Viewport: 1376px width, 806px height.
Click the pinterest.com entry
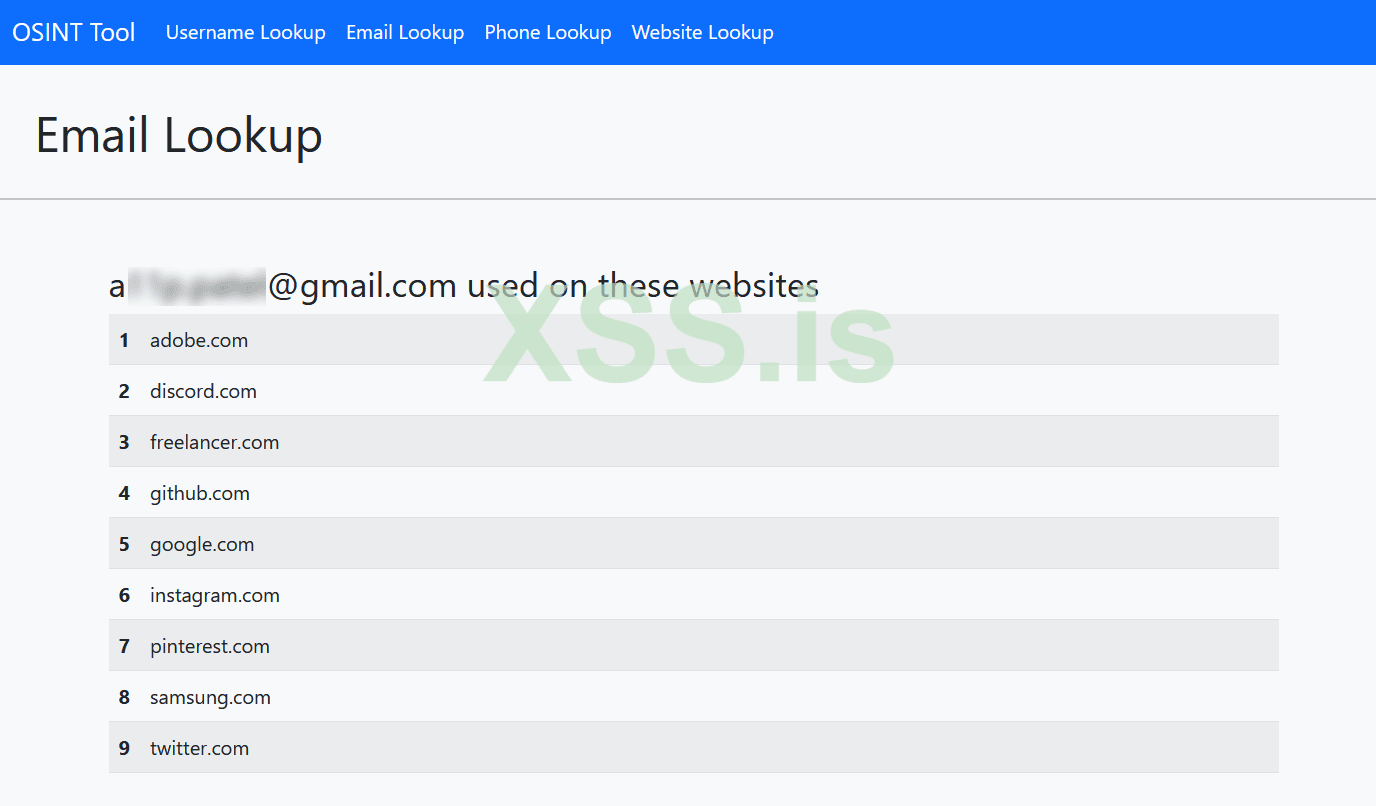(x=694, y=646)
